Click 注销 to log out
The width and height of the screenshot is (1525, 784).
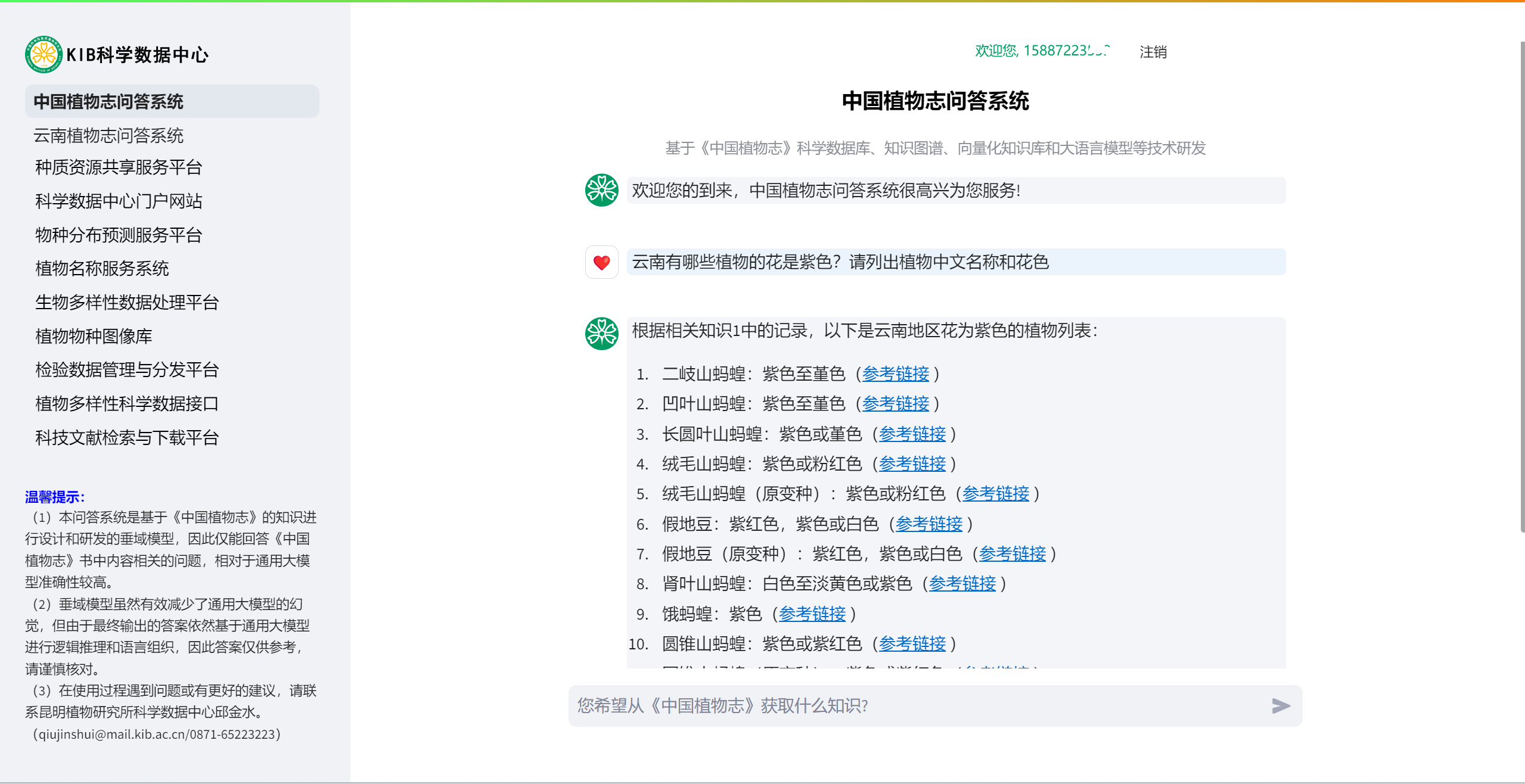(1153, 52)
